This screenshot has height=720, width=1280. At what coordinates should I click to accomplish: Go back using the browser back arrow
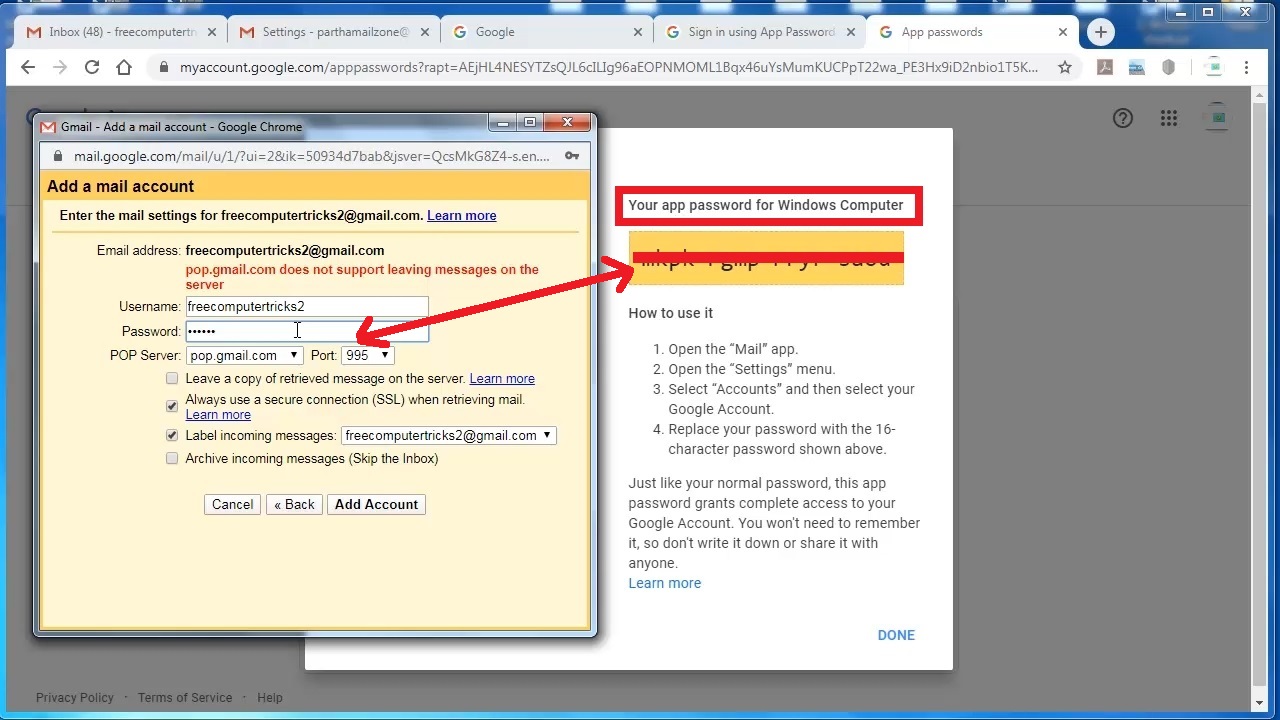point(28,67)
